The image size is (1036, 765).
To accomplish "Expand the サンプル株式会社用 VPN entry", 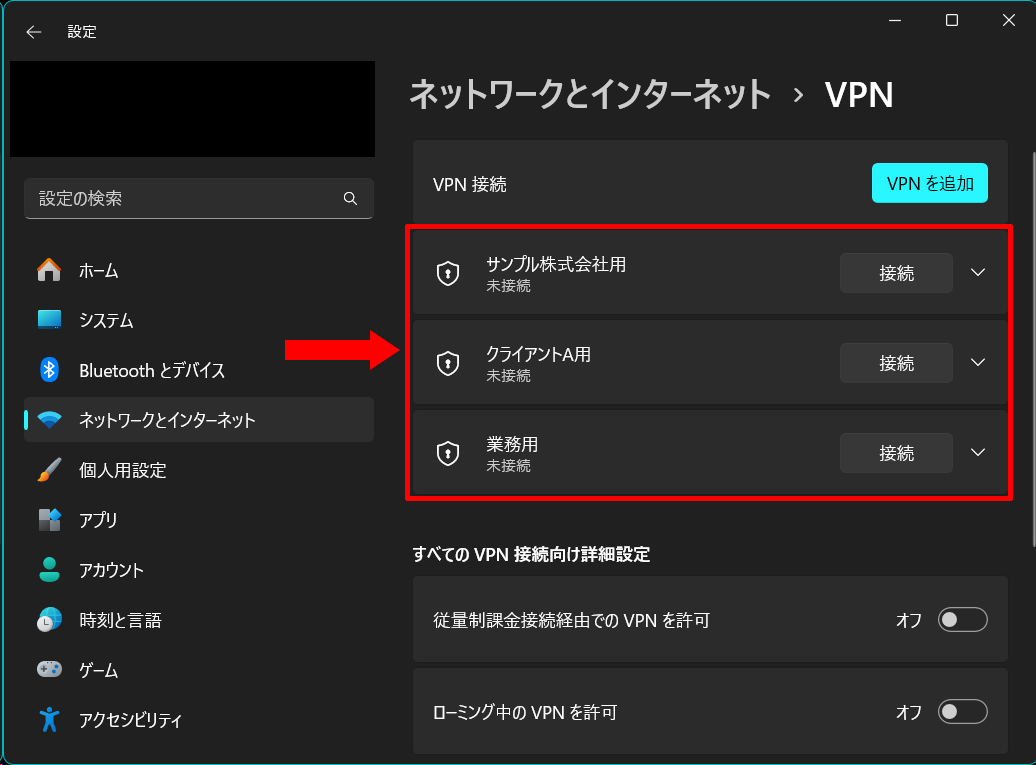I will click(977, 272).
